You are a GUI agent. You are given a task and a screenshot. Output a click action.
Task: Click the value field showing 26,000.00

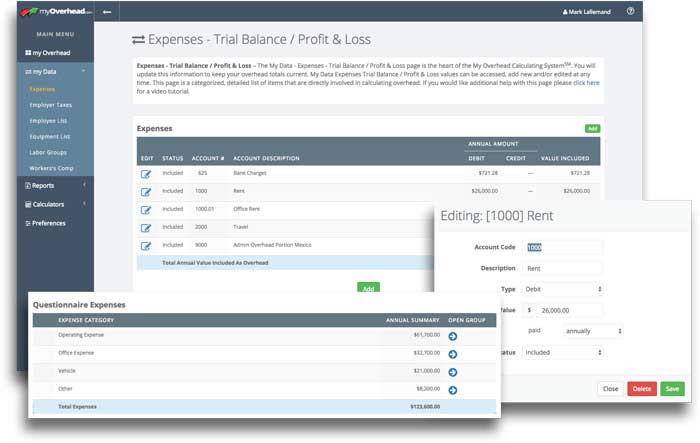coord(569,310)
